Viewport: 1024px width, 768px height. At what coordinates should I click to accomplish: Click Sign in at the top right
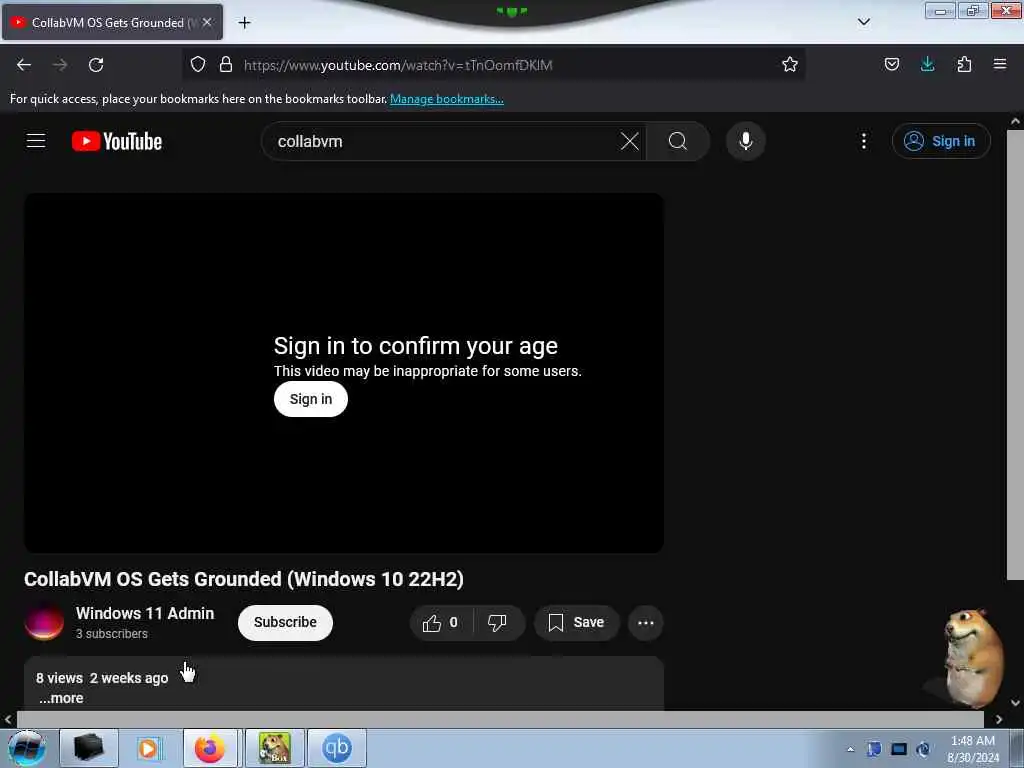click(x=941, y=141)
